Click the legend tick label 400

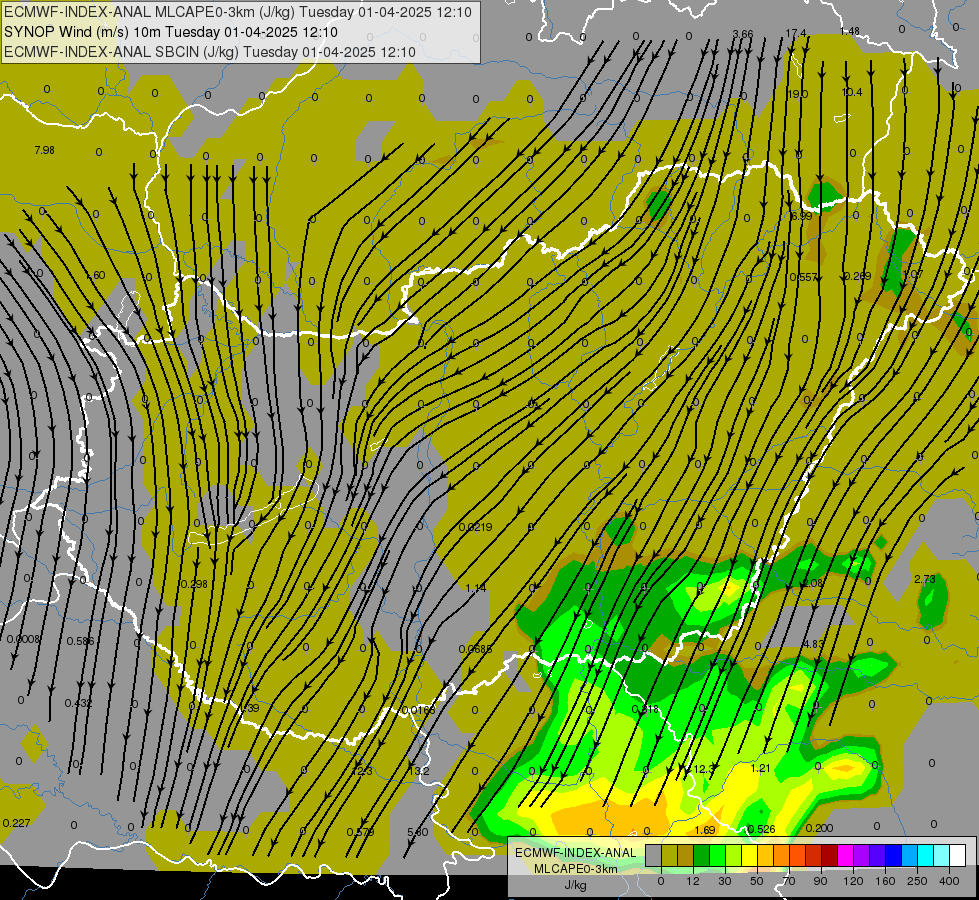pos(949,881)
